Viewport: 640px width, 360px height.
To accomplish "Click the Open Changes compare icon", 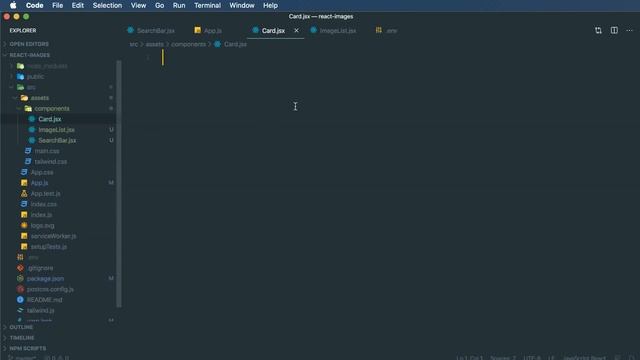I will (x=598, y=31).
